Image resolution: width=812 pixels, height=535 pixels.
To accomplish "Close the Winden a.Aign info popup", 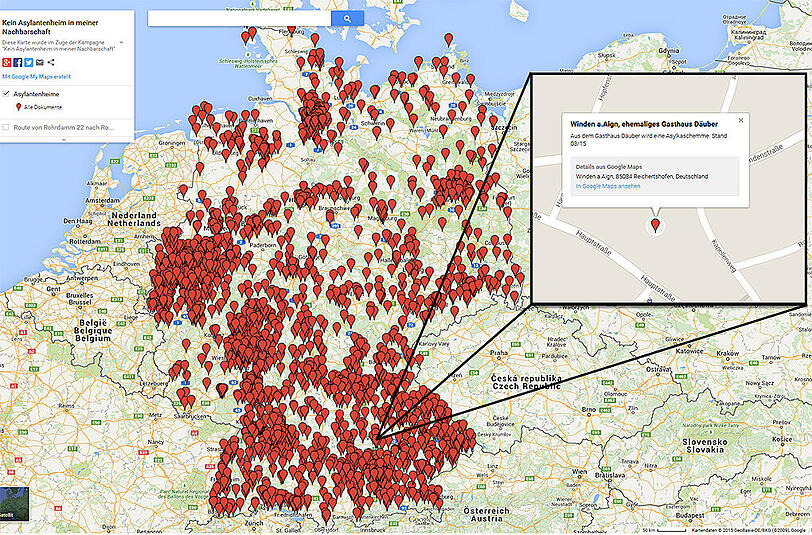I will [740, 119].
